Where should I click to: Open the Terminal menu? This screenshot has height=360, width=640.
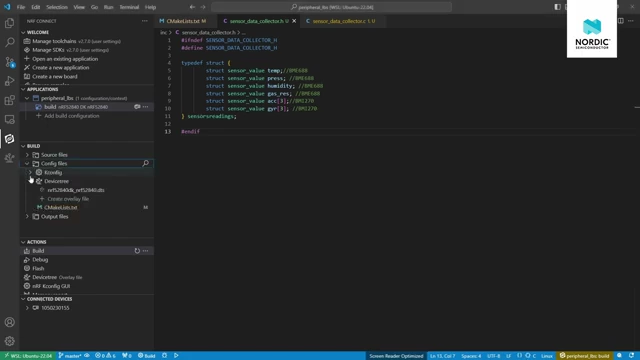point(129,7)
